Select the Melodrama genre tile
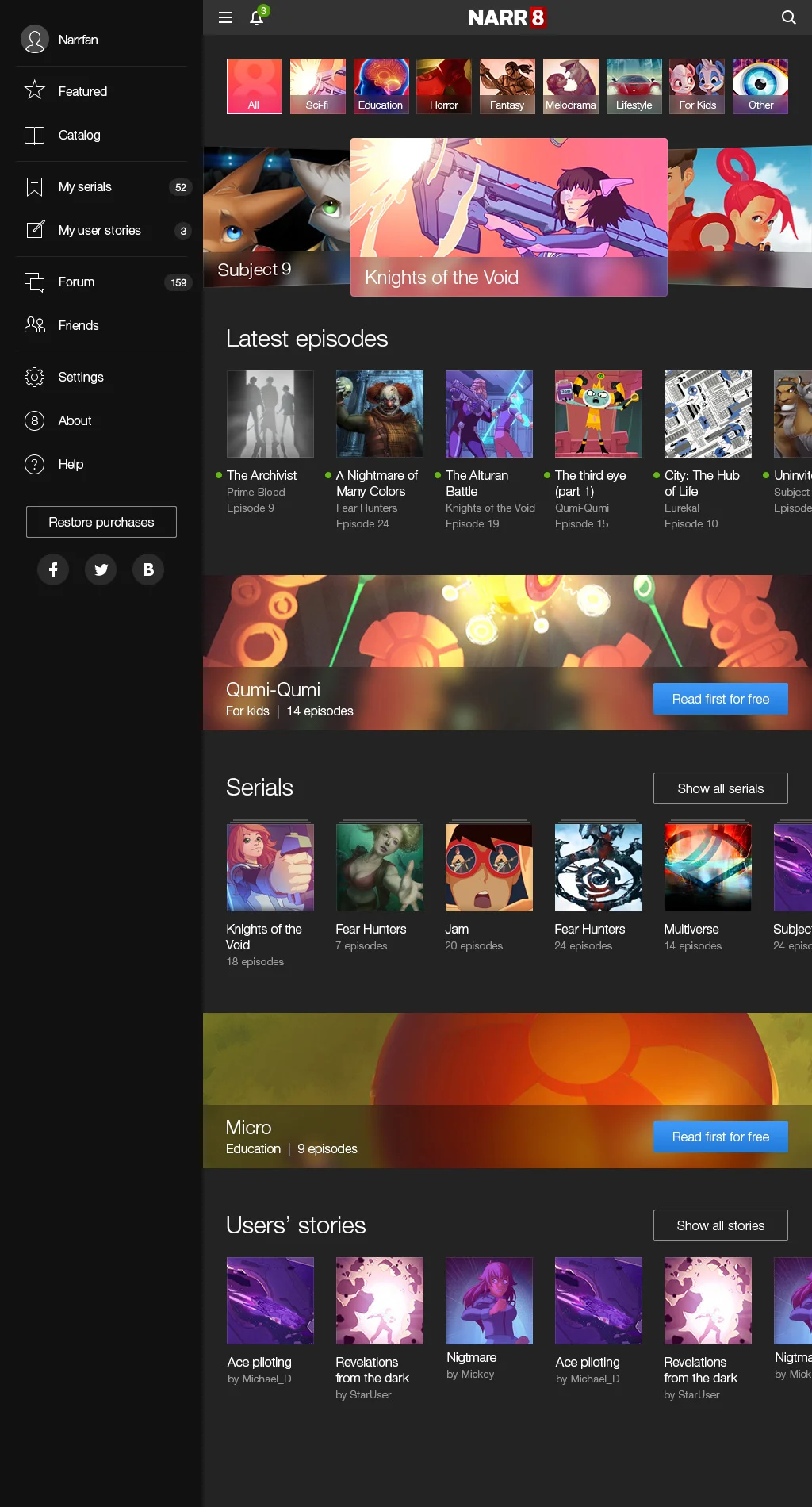Image resolution: width=812 pixels, height=1507 pixels. [571, 86]
